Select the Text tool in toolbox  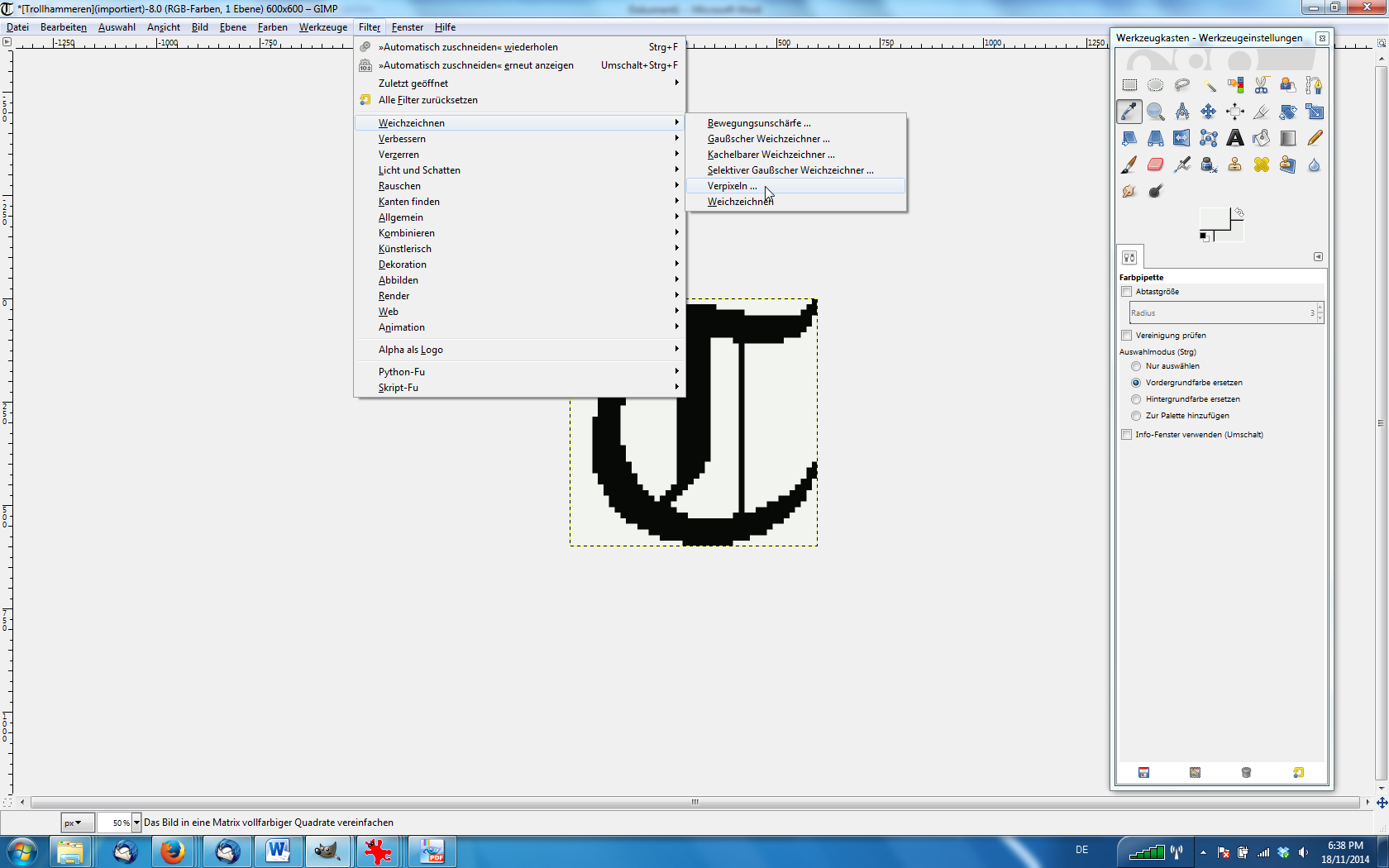pos(1234,138)
